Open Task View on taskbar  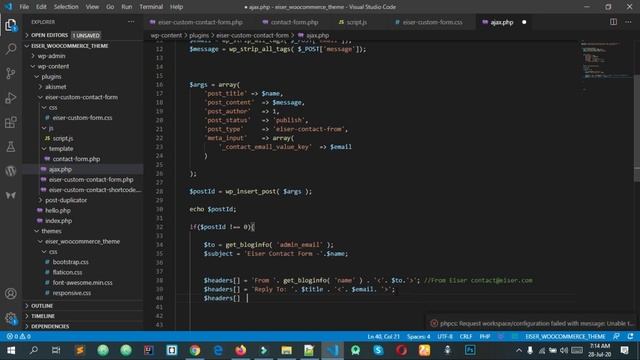[x=56, y=350]
